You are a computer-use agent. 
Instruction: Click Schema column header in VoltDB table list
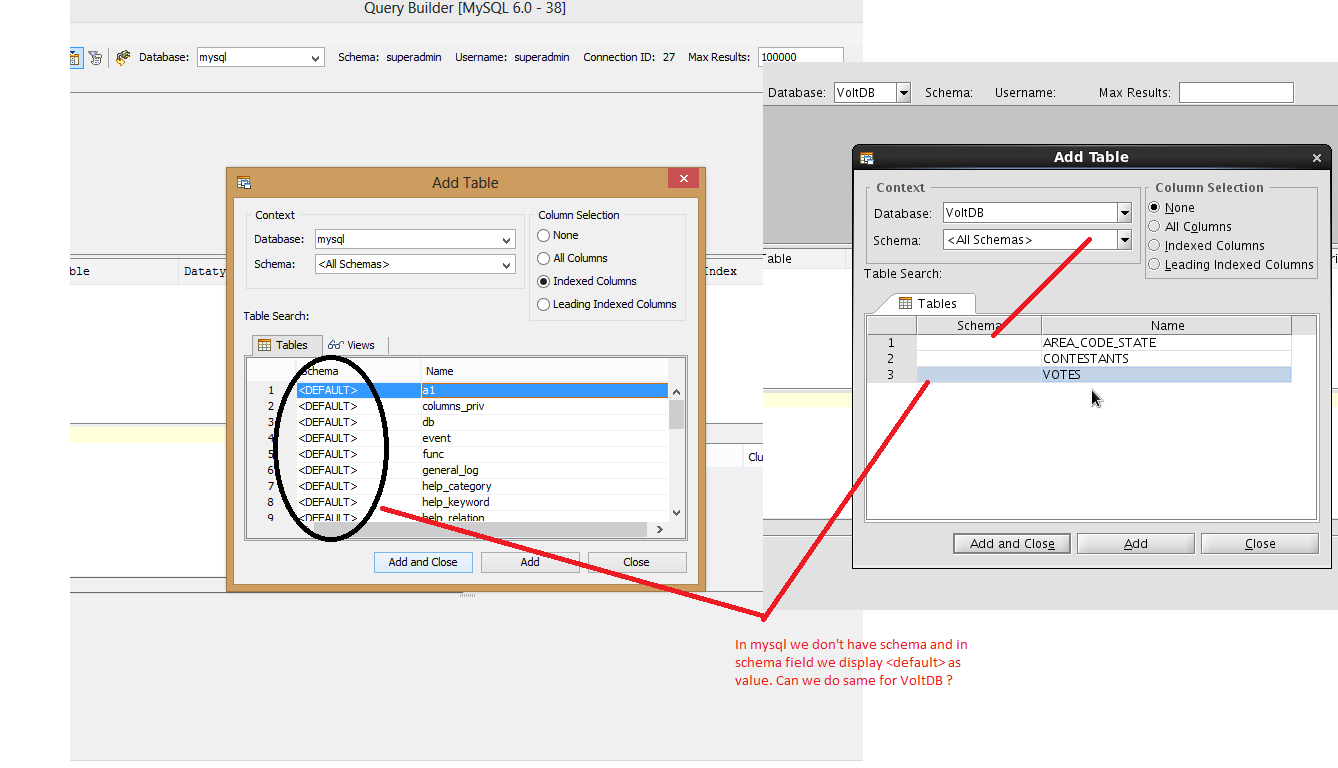click(979, 326)
